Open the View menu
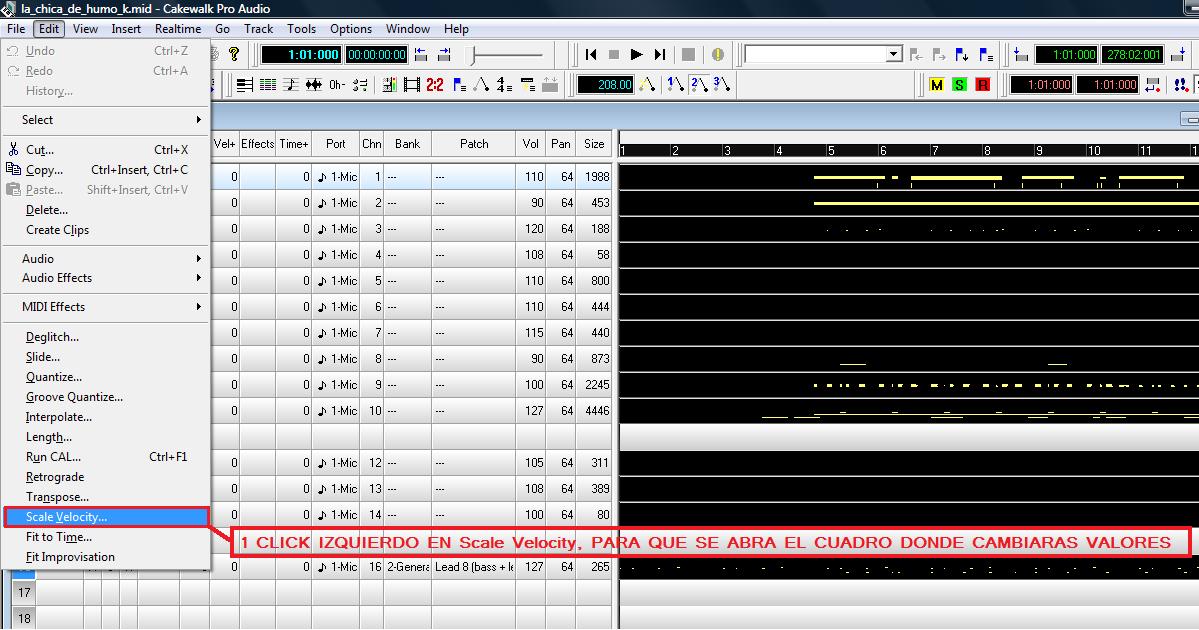The height and width of the screenshot is (630, 1199). [85, 29]
